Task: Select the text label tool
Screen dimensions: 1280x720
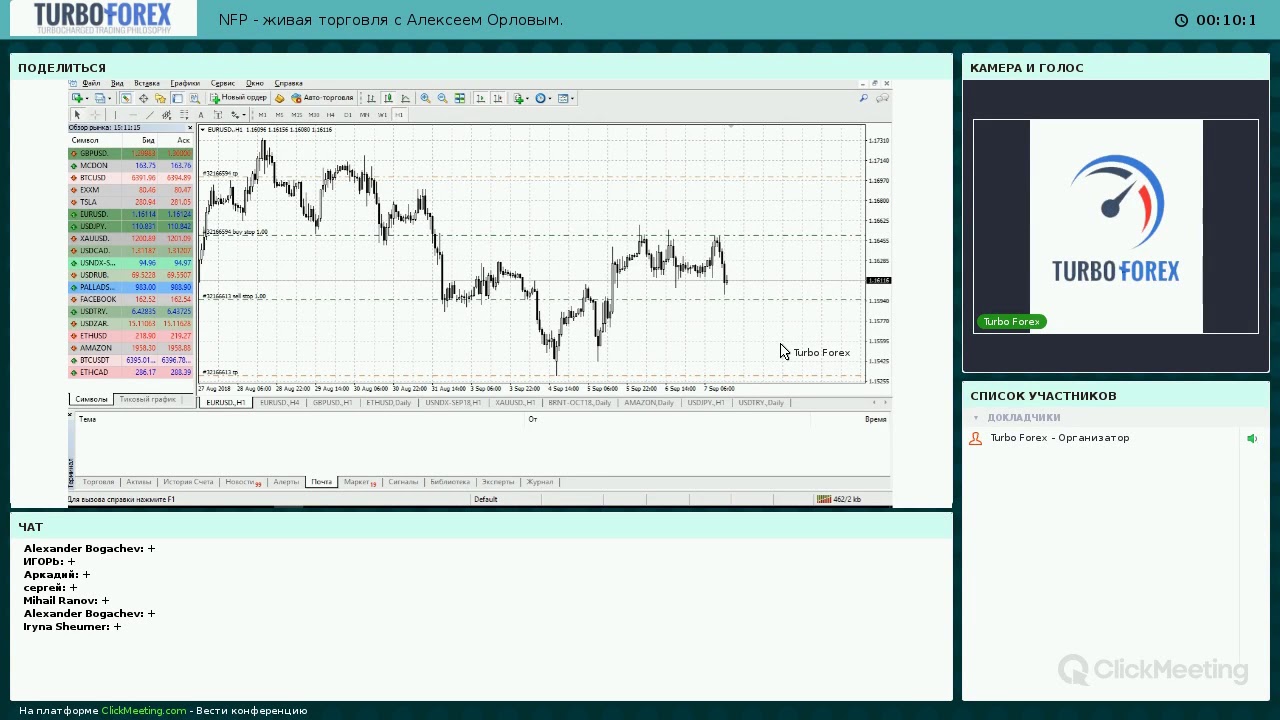Action: click(218, 115)
